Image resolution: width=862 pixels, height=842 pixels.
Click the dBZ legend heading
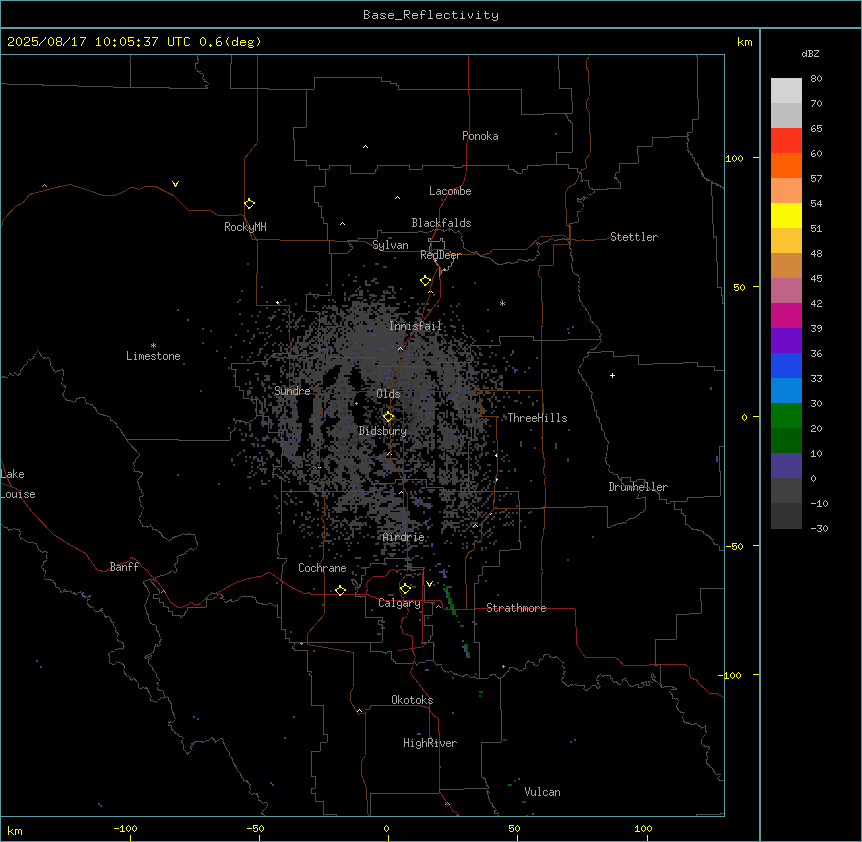(810, 53)
